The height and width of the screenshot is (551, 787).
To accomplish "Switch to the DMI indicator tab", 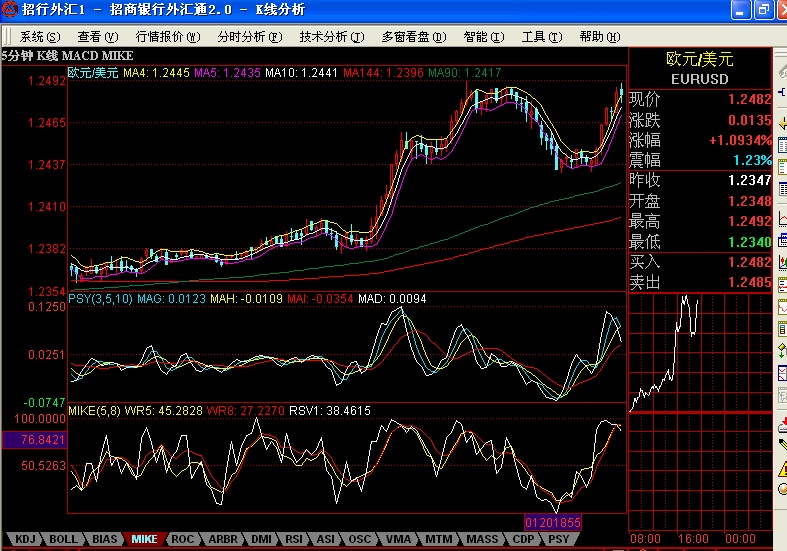I will [x=261, y=539].
